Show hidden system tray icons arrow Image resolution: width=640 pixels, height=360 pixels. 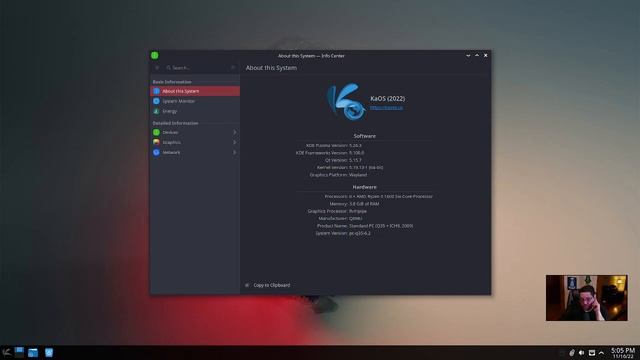(x=601, y=353)
